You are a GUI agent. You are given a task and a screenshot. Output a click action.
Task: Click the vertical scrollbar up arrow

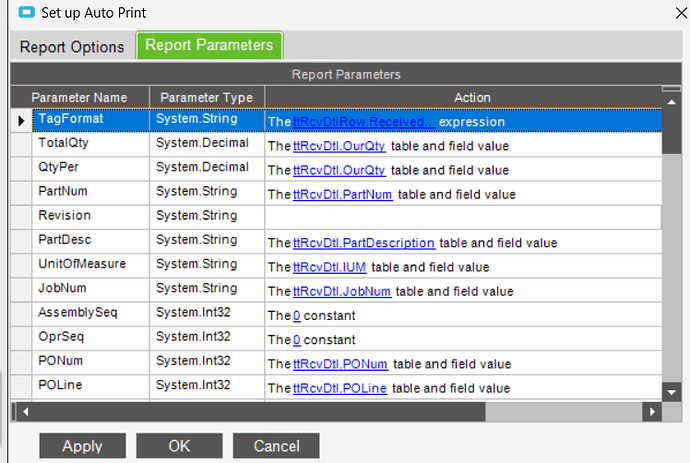click(x=672, y=102)
